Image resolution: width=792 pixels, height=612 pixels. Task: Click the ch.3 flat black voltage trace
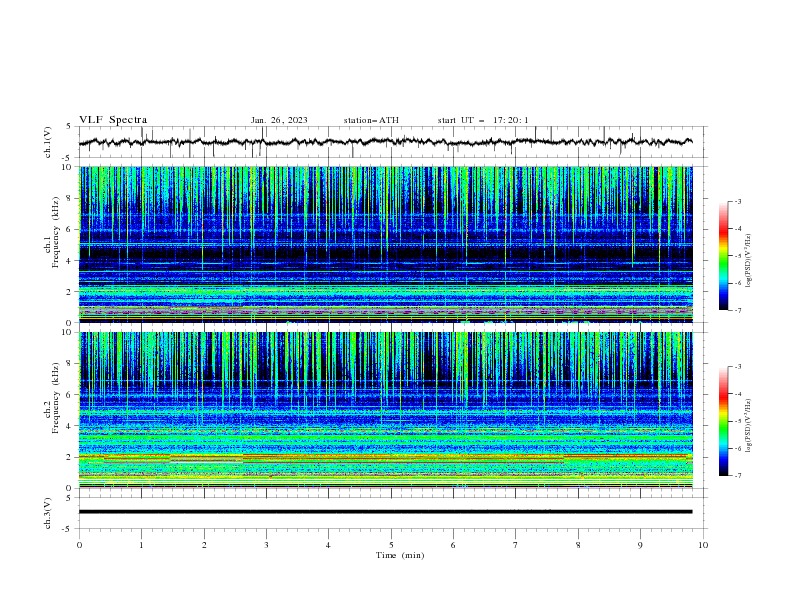click(385, 512)
